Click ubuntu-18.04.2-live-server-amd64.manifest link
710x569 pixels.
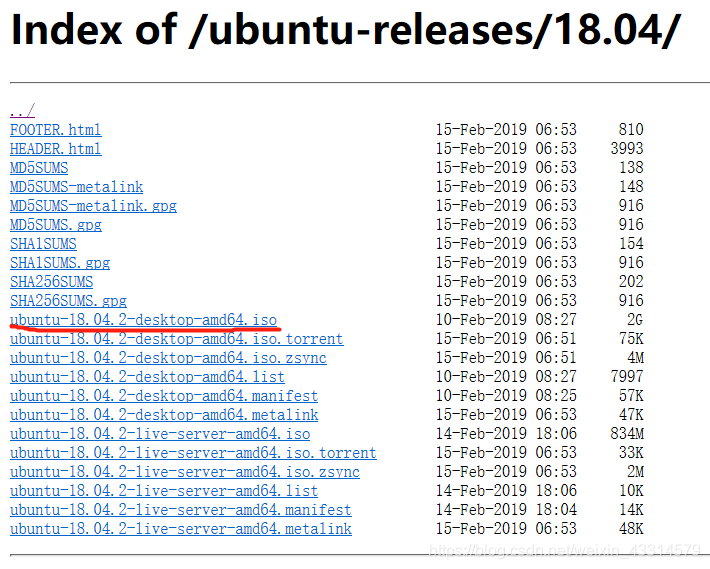coord(181,510)
